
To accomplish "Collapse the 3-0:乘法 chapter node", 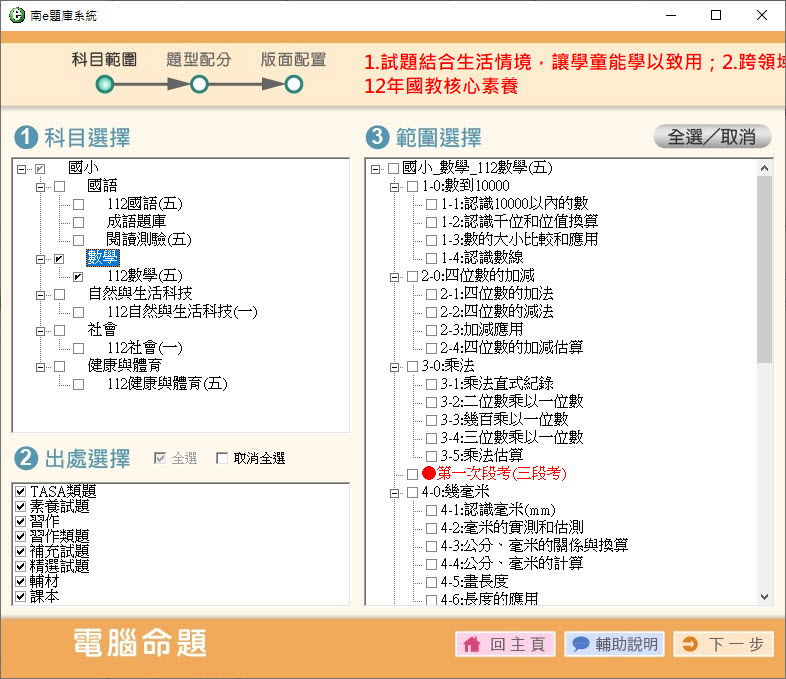I will point(394,366).
